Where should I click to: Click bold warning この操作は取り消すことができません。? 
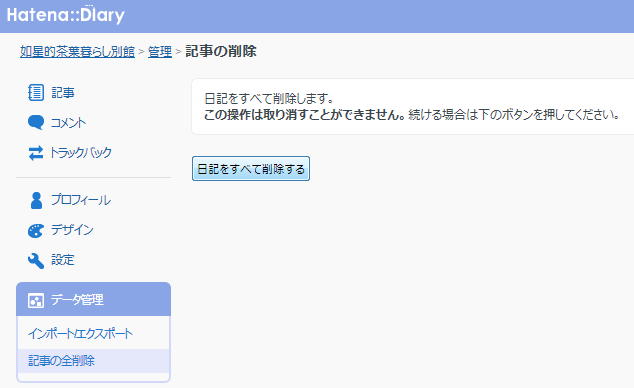pyautogui.click(x=305, y=115)
